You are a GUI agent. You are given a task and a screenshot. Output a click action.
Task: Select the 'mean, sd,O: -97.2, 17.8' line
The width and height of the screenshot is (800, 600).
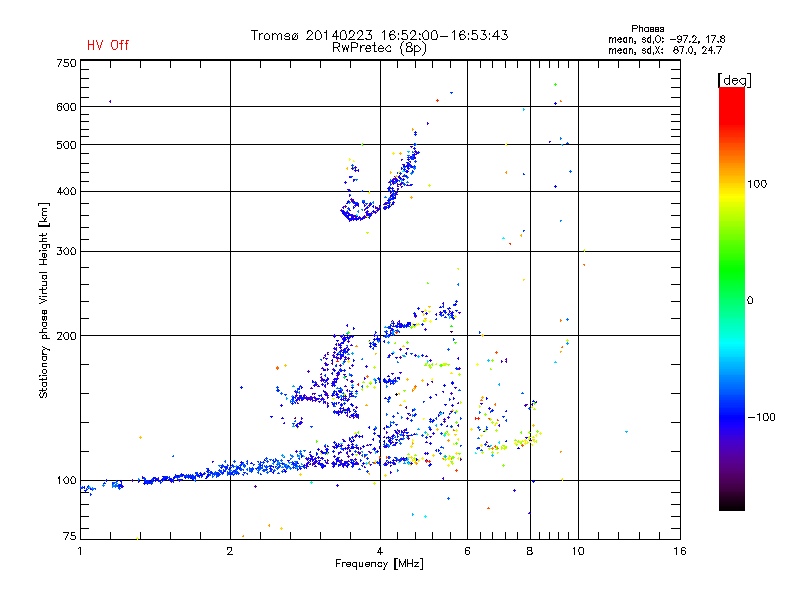coord(666,39)
